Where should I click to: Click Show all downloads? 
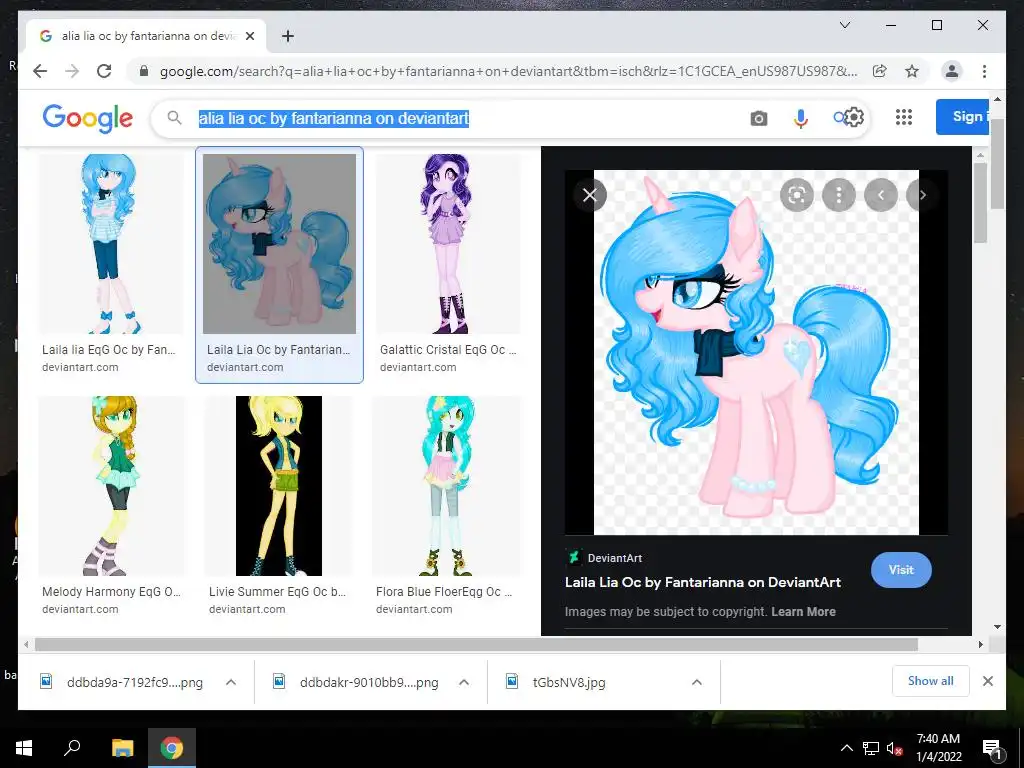tap(931, 681)
